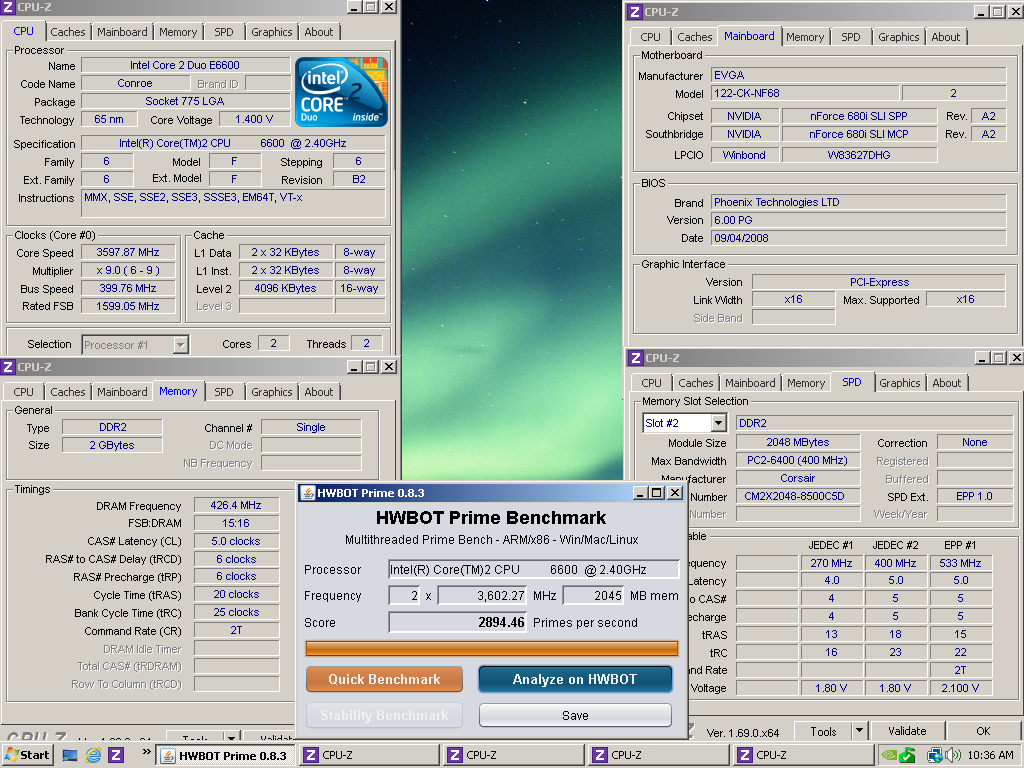
Task: Open Memory tab in the top-right Mainboard window
Action: [x=805, y=37]
